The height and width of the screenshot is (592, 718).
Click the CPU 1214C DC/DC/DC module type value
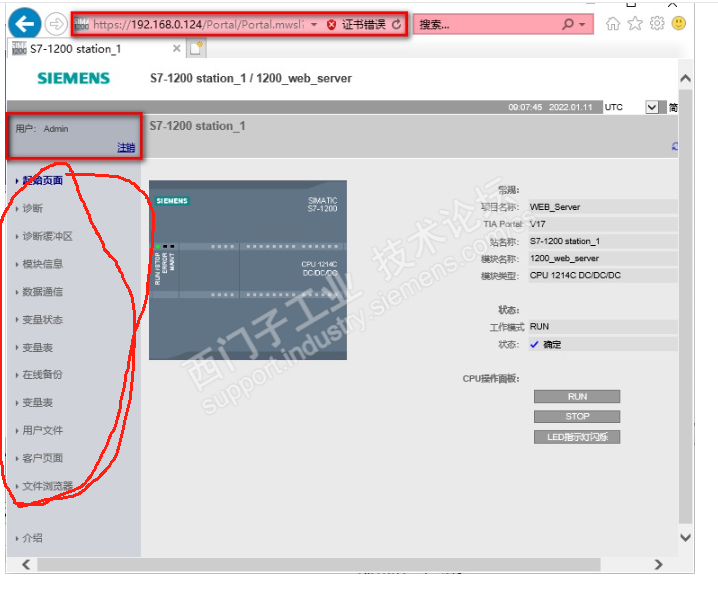point(575,275)
